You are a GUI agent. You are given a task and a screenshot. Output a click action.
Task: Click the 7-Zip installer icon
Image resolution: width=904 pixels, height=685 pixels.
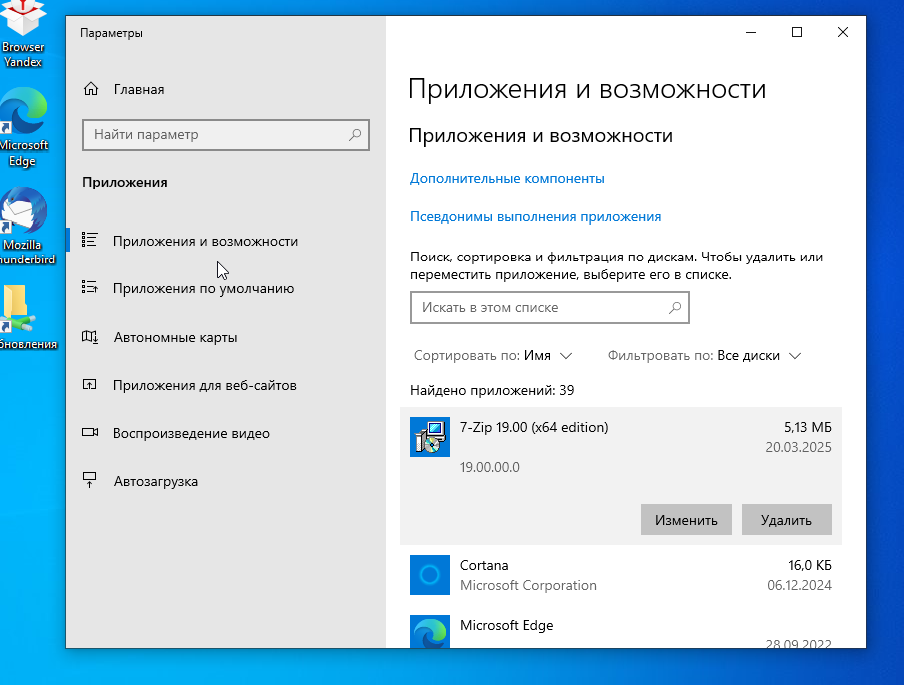(x=430, y=436)
